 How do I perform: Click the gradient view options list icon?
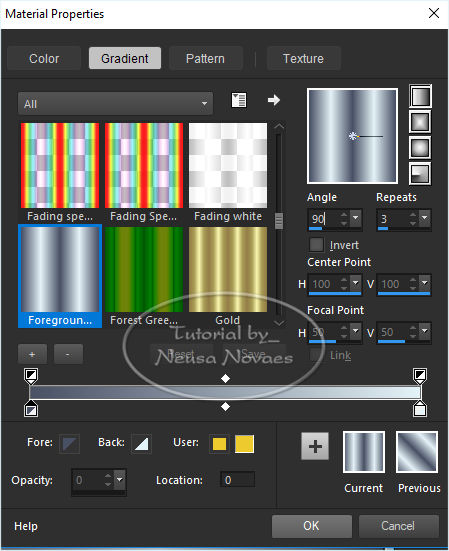(239, 100)
